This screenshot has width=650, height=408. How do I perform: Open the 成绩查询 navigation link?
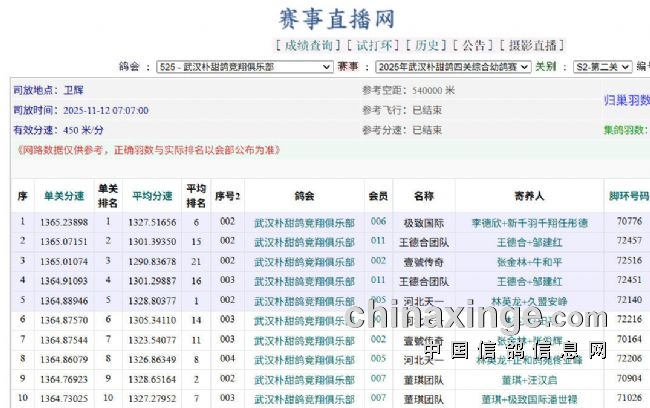tap(305, 45)
